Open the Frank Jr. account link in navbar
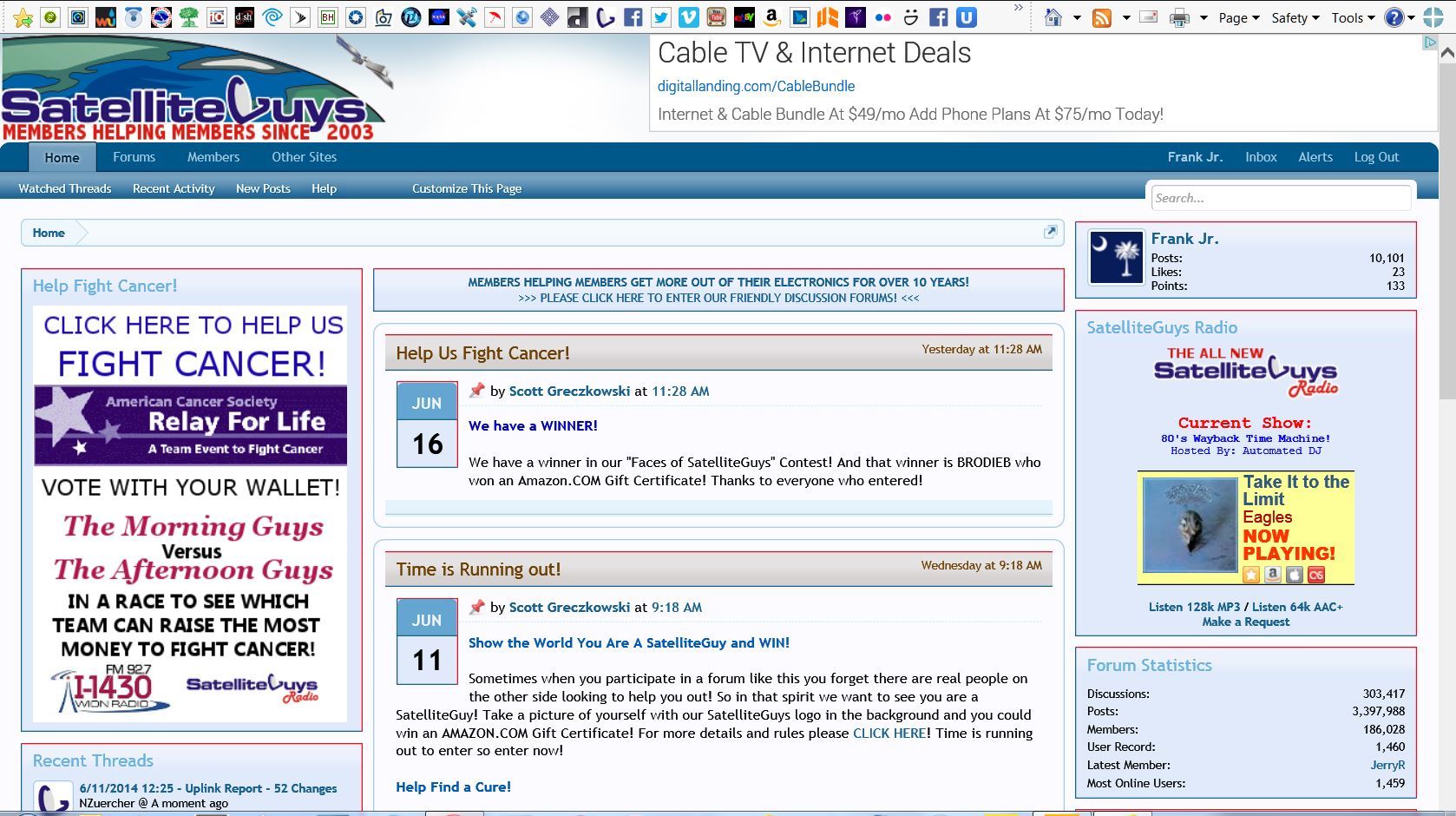1456x816 pixels. (1195, 157)
